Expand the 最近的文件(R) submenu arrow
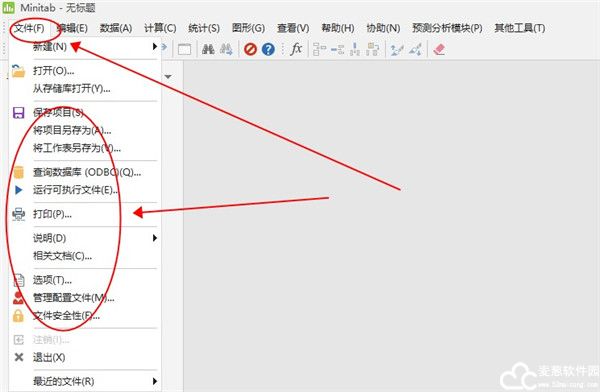600x392 pixels. [155, 381]
